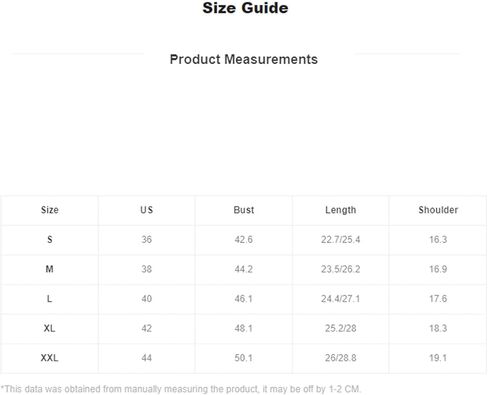Select the Length column header

[341, 210]
